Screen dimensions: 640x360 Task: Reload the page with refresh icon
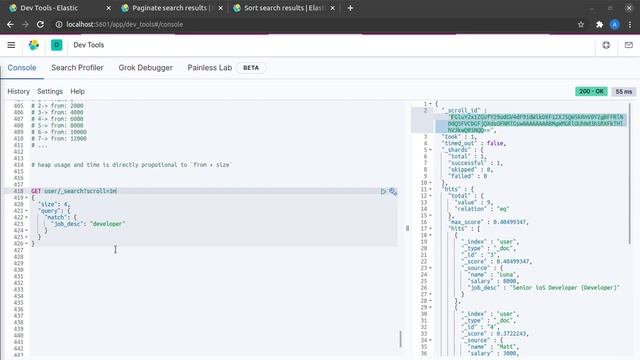pos(40,24)
